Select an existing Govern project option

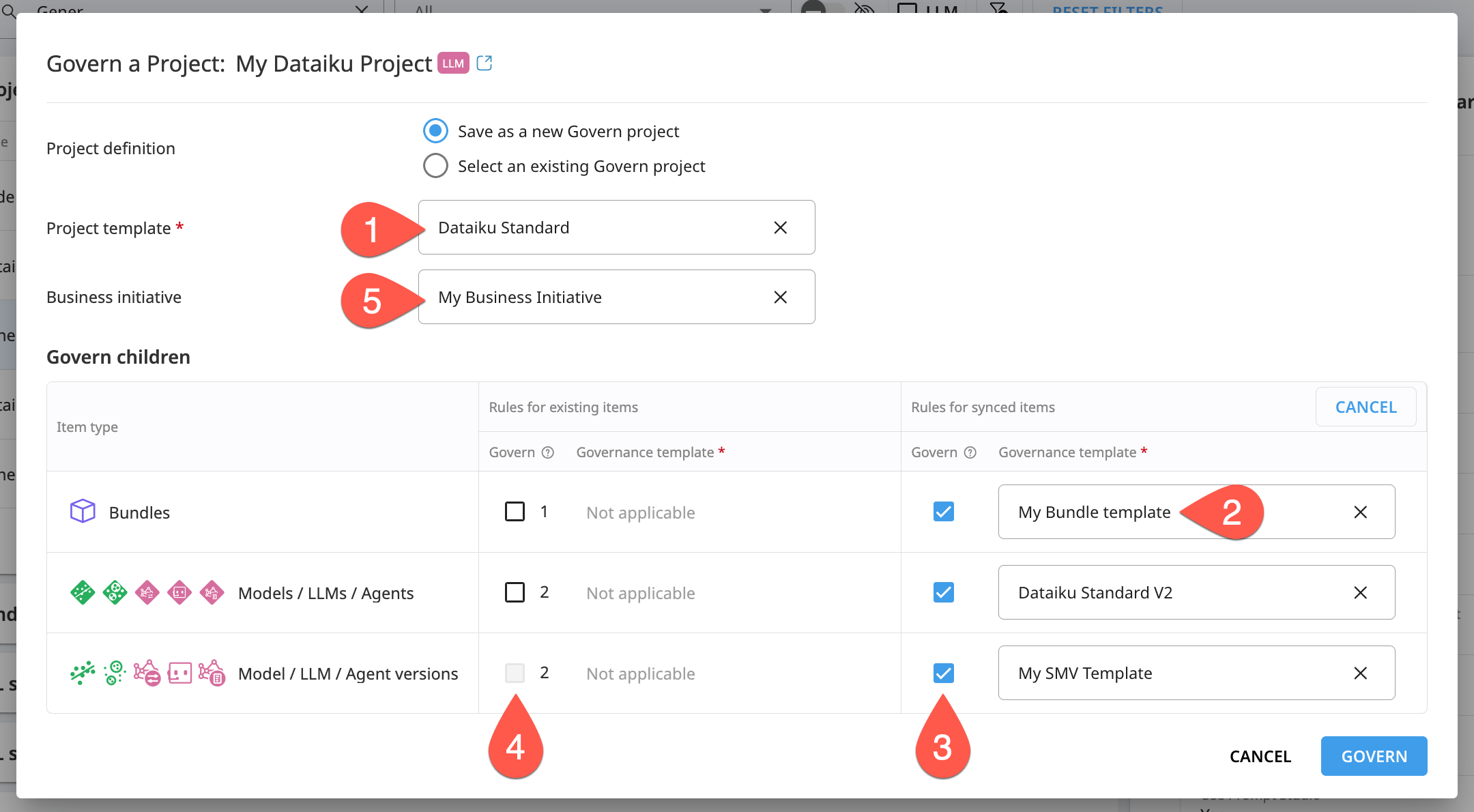tap(435, 166)
